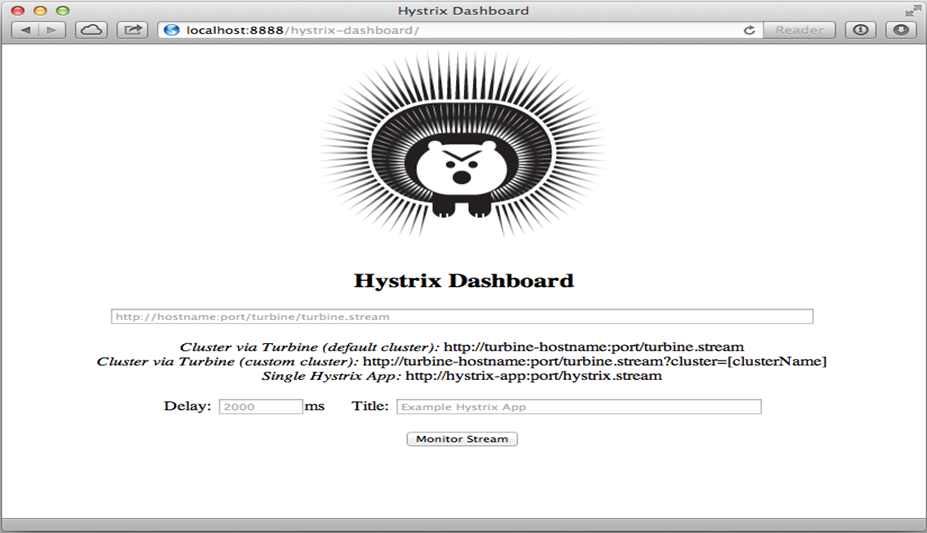The width and height of the screenshot is (927, 533).
Task: Click the default cluster turbine.stream URL text
Action: coord(594,347)
